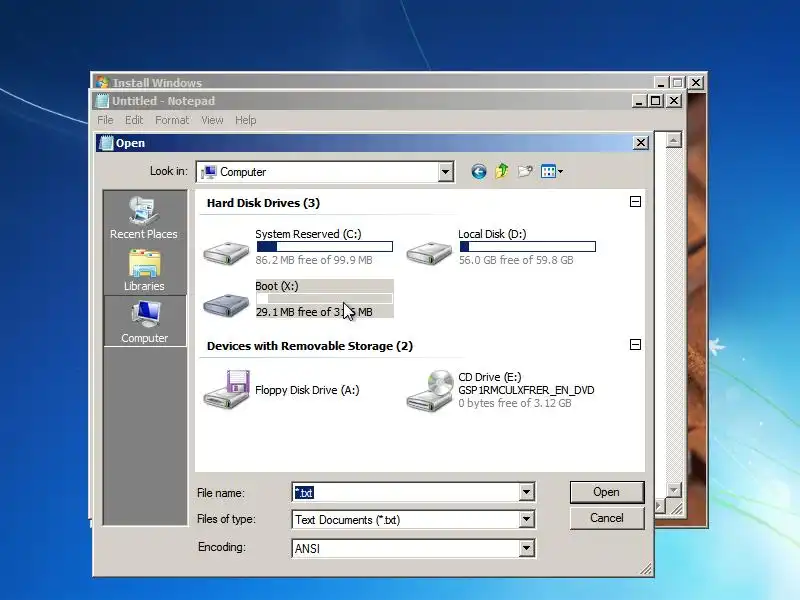This screenshot has height=600, width=800.
Task: Open Notepad's Help menu
Action: [x=245, y=120]
